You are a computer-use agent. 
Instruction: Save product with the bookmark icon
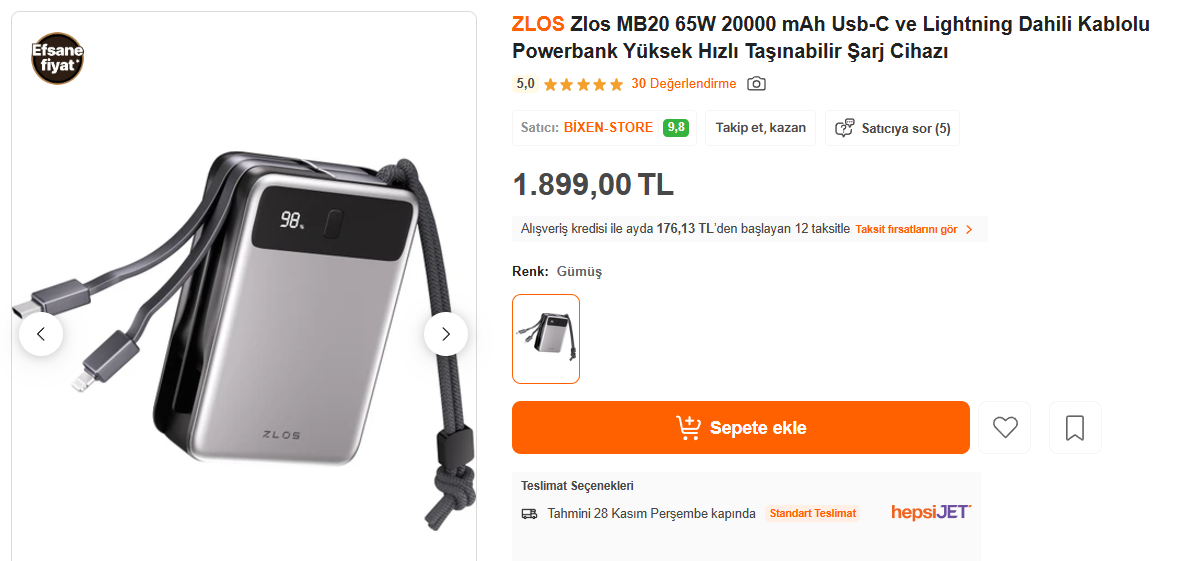coord(1074,428)
